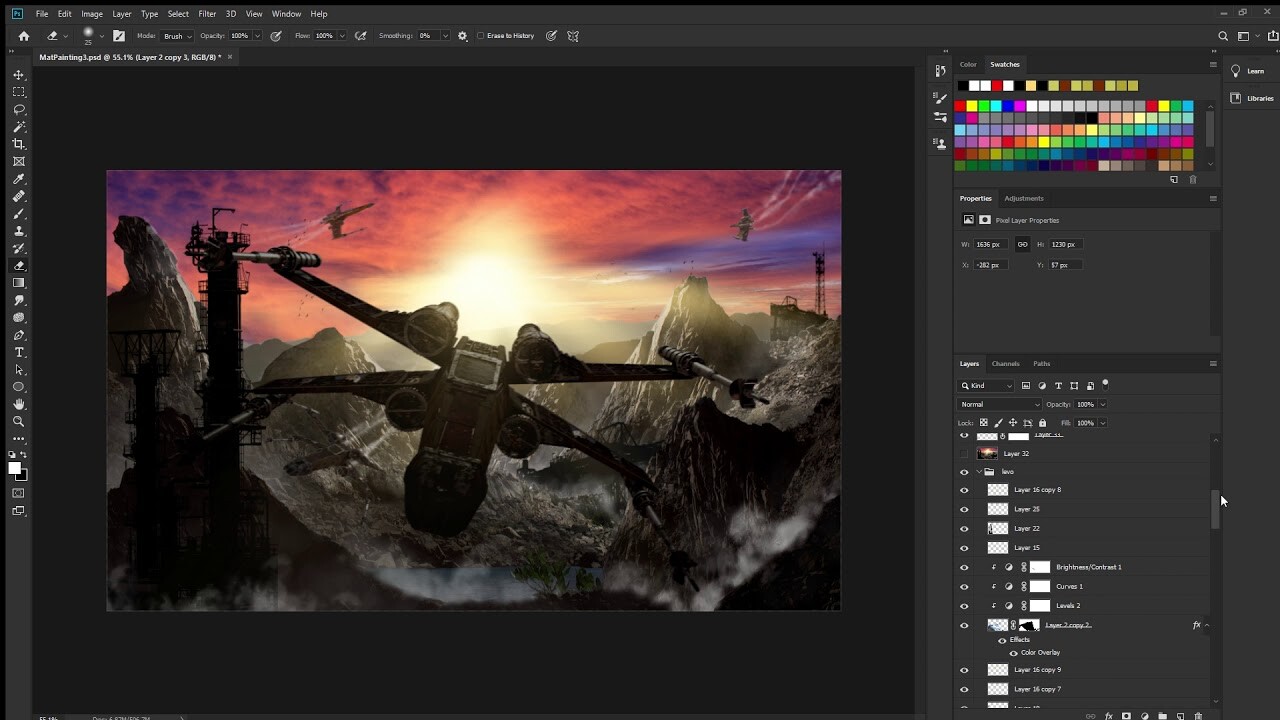
Task: Switch to the Channels tab
Action: (1005, 363)
